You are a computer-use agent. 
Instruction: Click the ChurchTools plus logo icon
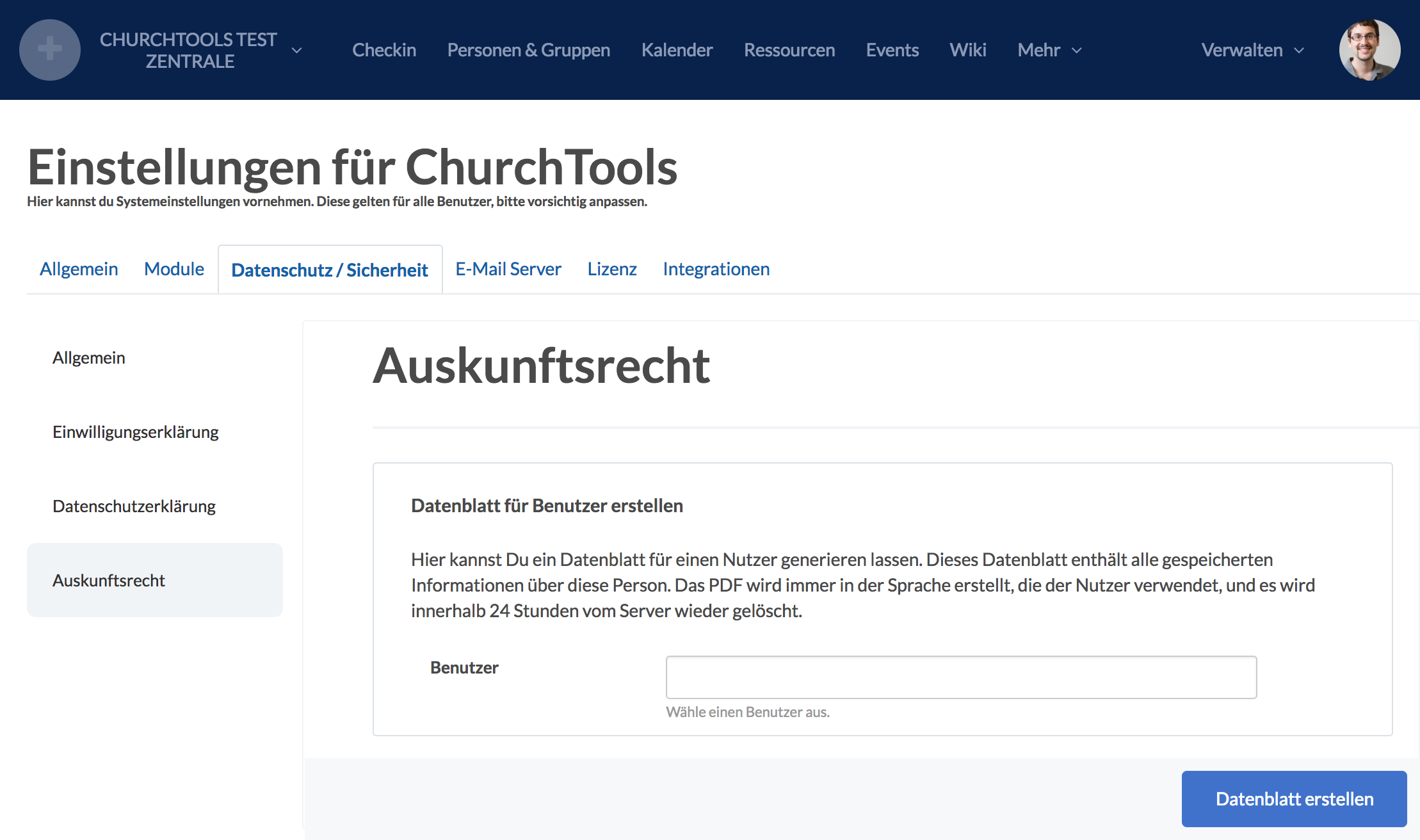point(50,50)
